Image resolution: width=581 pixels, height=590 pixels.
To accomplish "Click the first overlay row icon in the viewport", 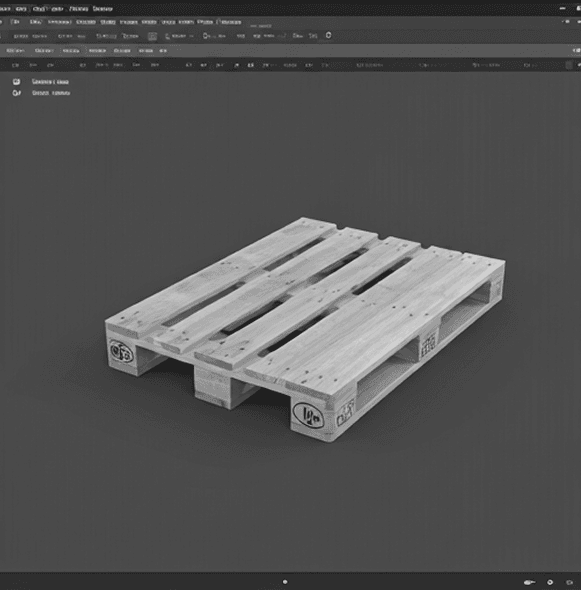I will pos(16,81).
